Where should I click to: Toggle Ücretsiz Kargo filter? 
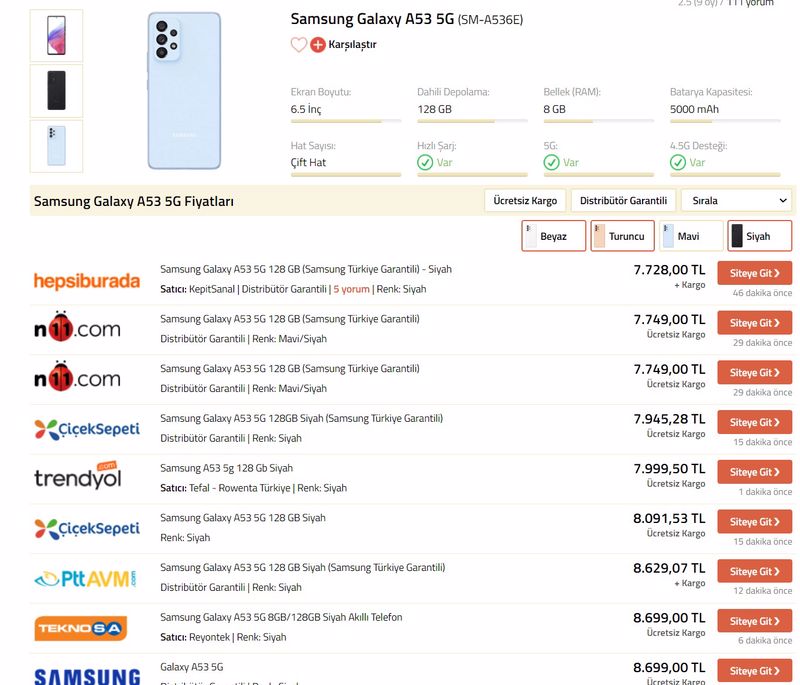525,200
